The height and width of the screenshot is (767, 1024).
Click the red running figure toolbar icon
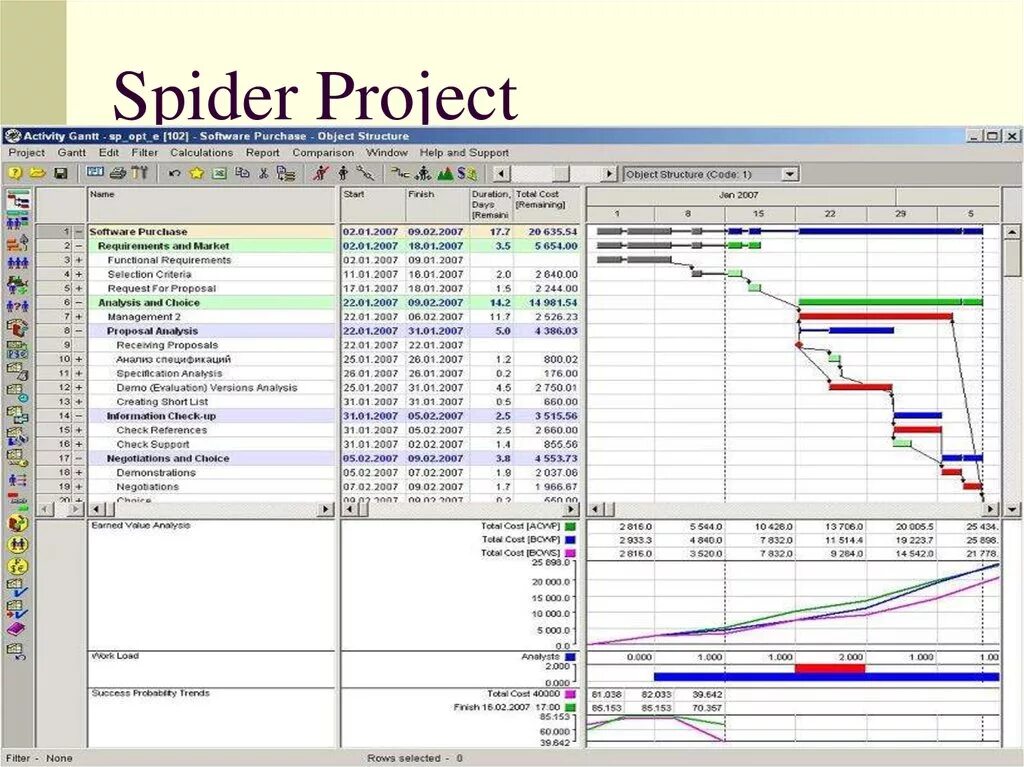click(321, 173)
